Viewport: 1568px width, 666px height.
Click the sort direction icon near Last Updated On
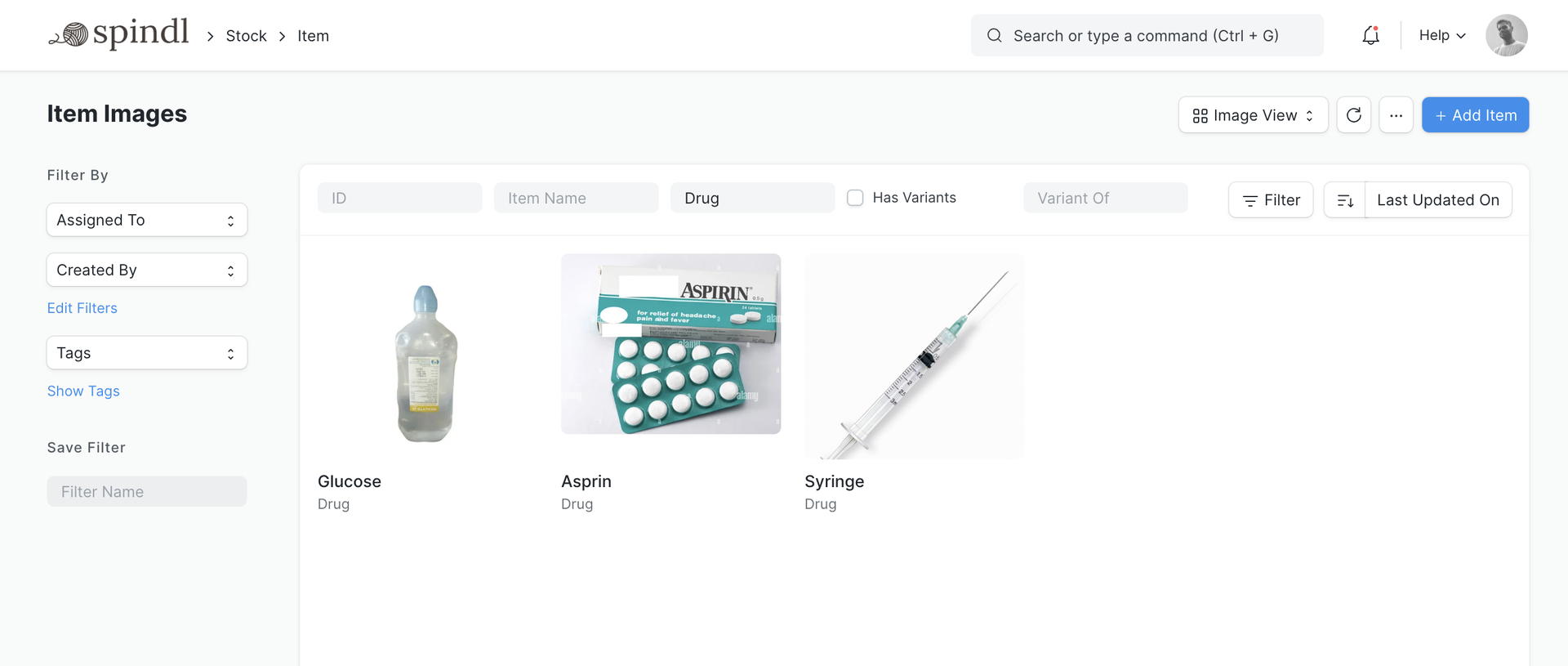tap(1345, 199)
